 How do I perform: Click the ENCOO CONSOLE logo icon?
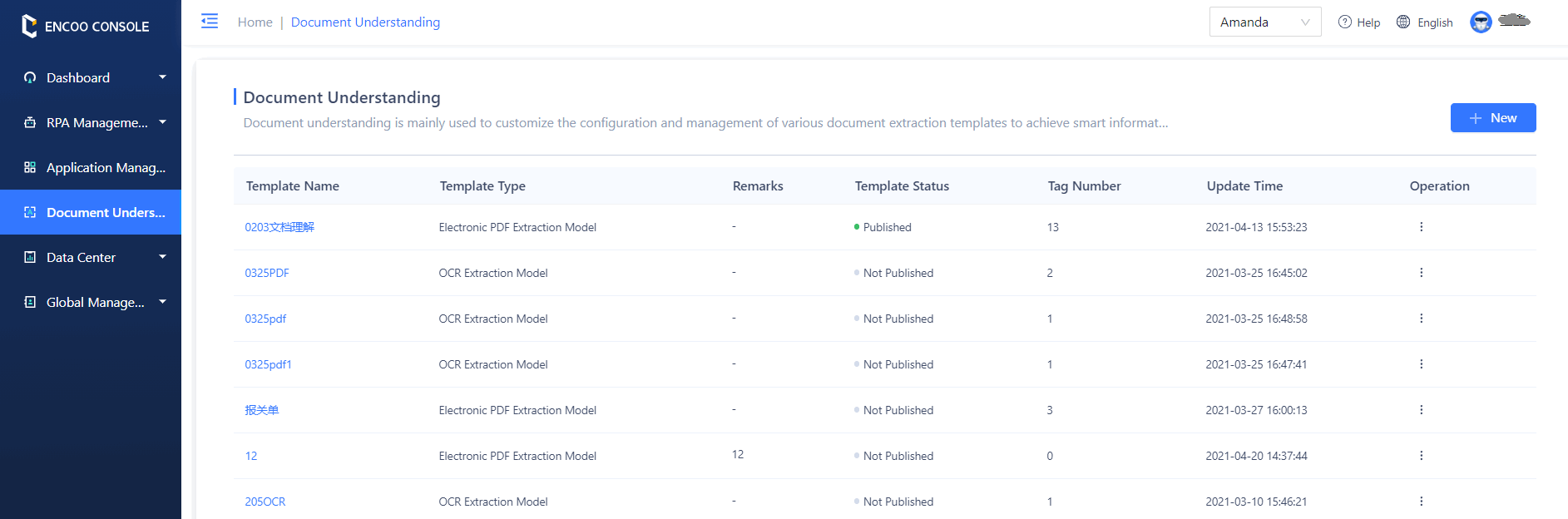tap(29, 26)
